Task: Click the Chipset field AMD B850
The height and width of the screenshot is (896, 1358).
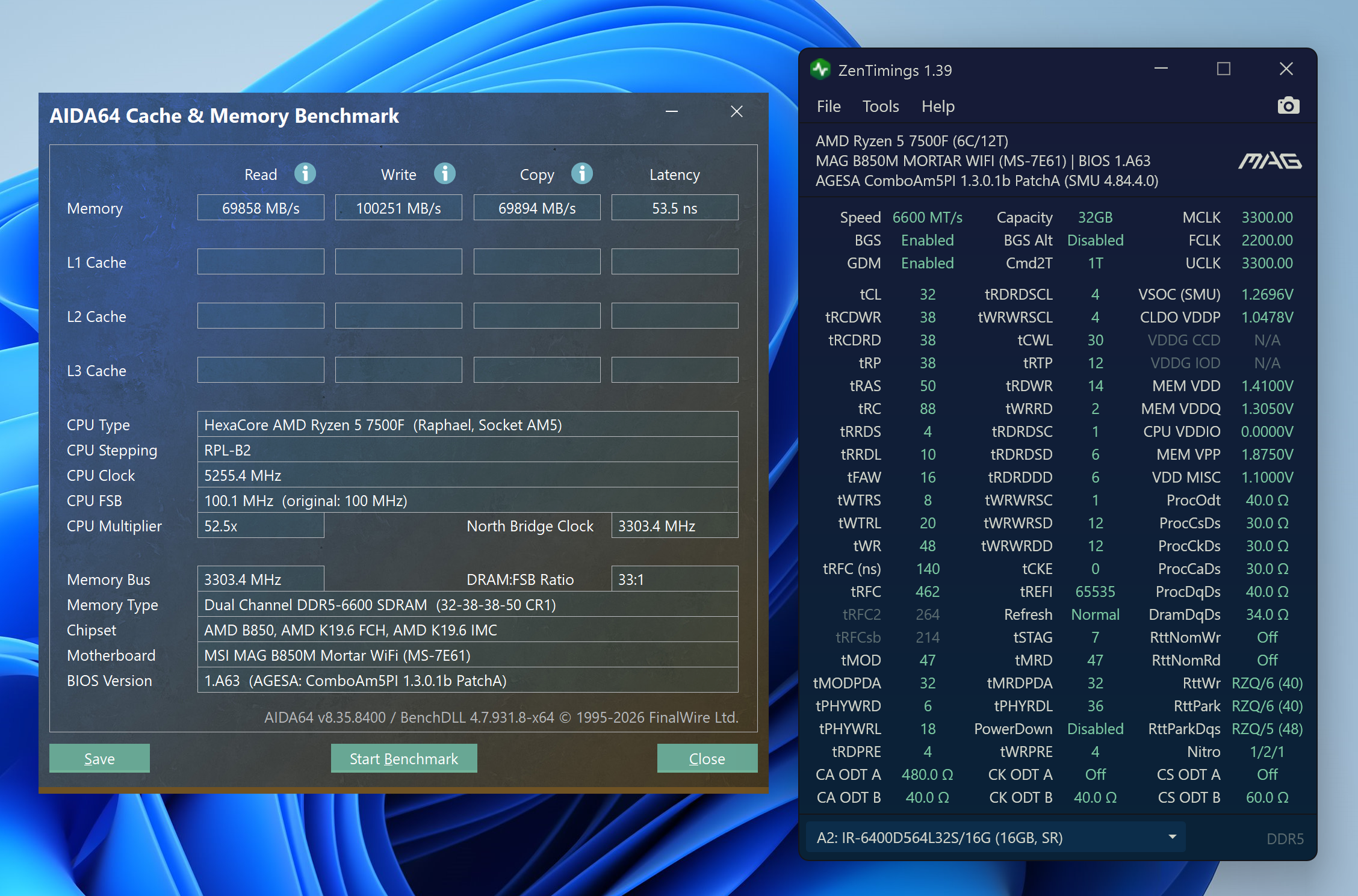Action: (x=468, y=629)
